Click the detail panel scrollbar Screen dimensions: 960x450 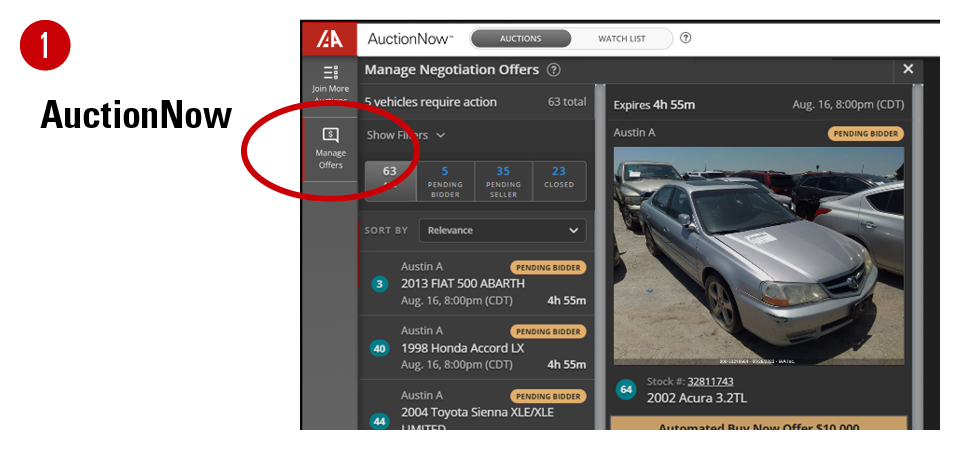coord(917,257)
